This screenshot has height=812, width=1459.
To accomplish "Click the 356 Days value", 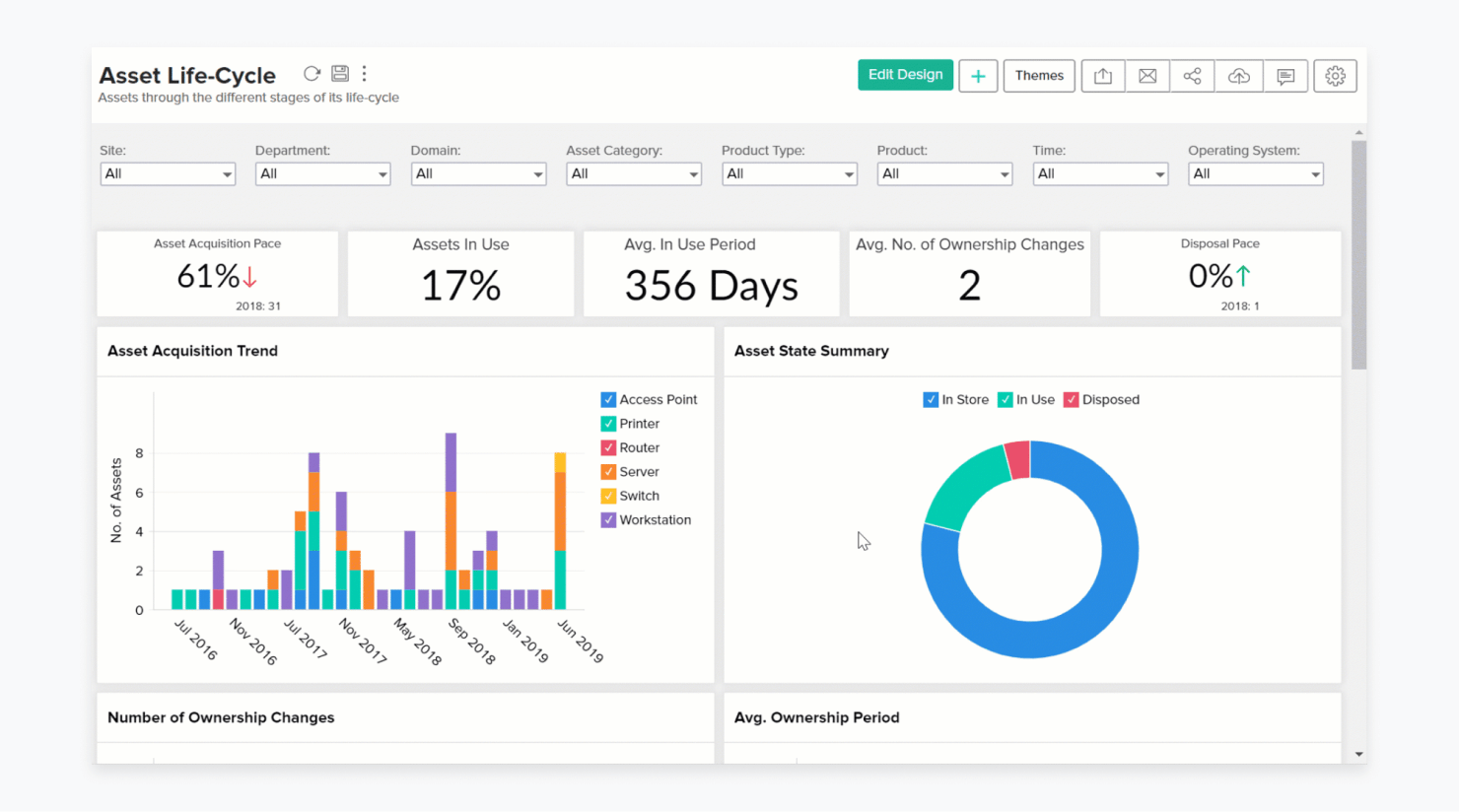I will tap(711, 287).
